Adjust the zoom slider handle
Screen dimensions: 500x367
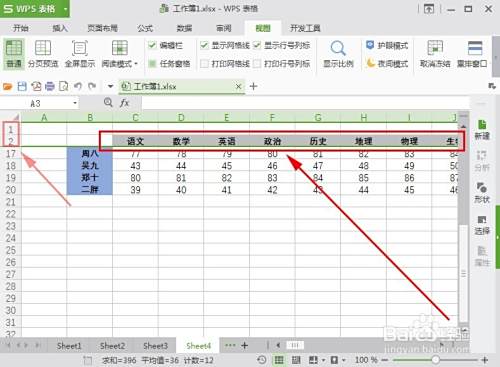click(x=435, y=360)
